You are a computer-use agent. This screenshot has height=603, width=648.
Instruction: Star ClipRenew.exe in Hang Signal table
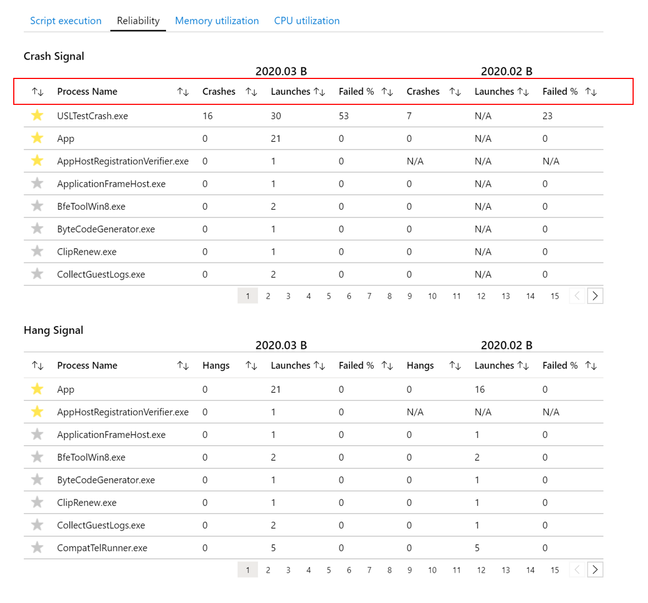(x=37, y=502)
